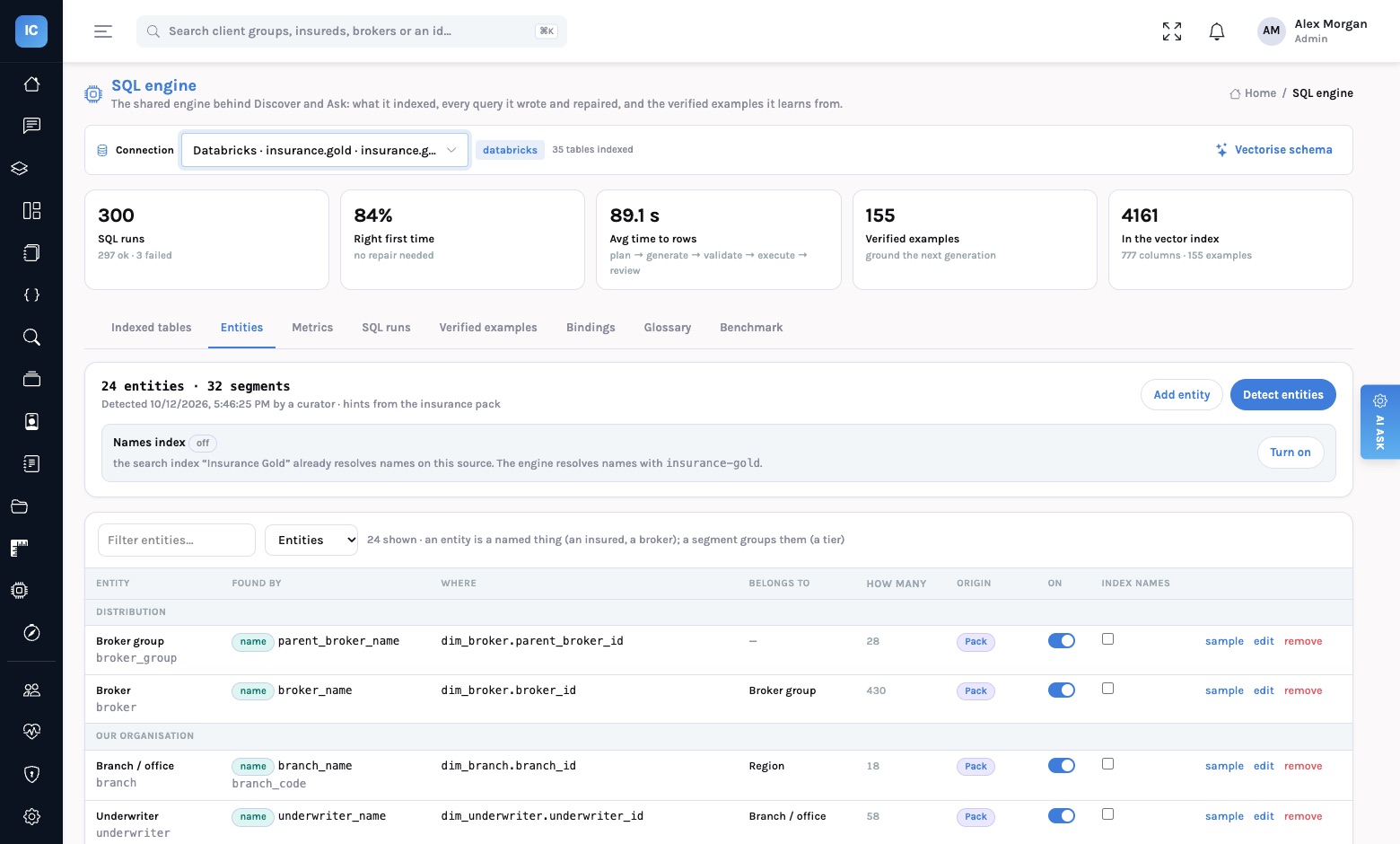1400x844 pixels.
Task: Switch to the Benchmark tab
Action: 751,328
